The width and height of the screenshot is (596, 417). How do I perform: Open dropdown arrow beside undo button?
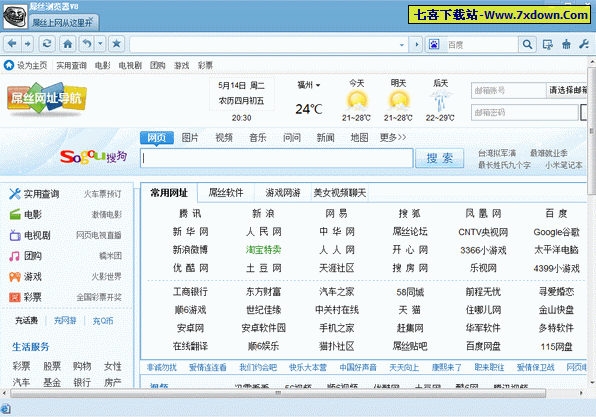click(x=100, y=44)
